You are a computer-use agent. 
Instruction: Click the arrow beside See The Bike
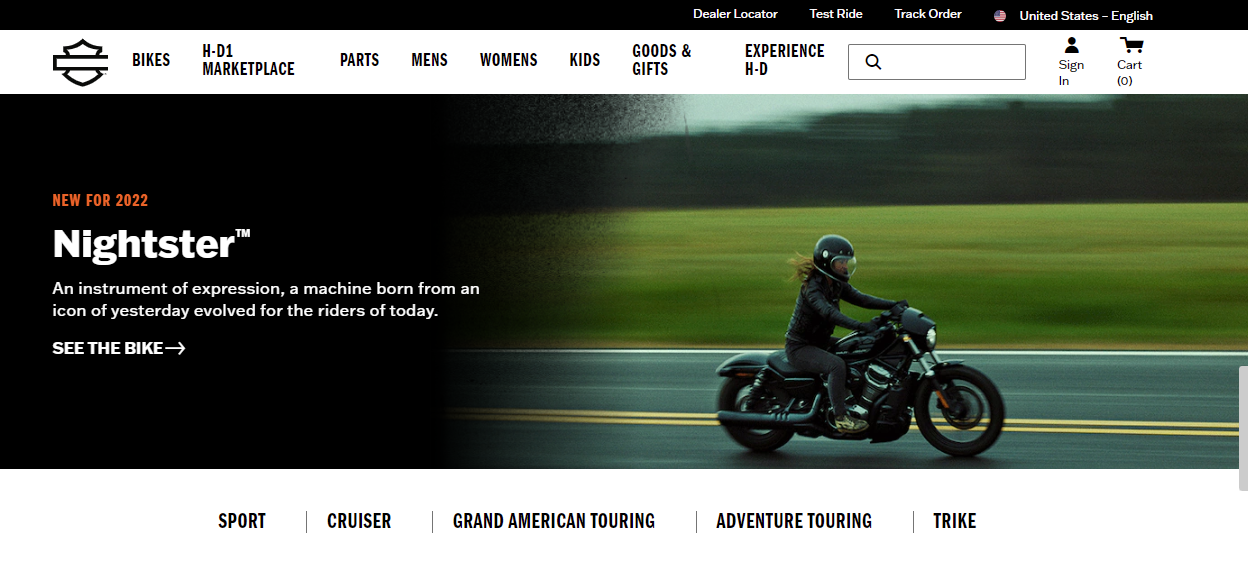click(176, 348)
